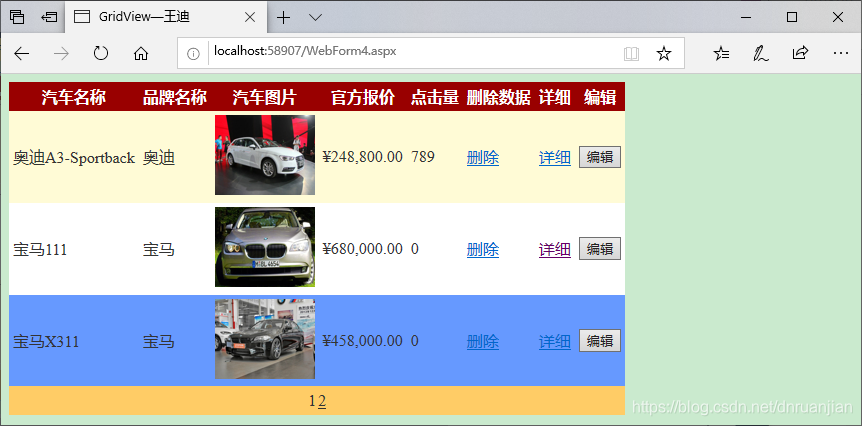Click the 官方报价 column header

click(363, 97)
